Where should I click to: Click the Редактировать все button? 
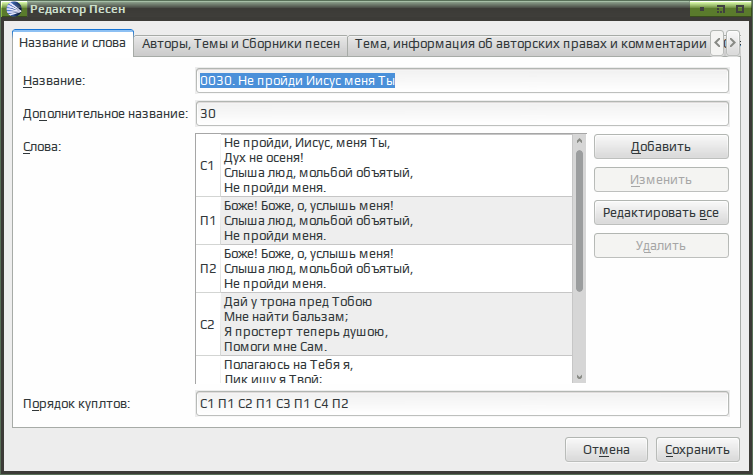click(x=661, y=213)
